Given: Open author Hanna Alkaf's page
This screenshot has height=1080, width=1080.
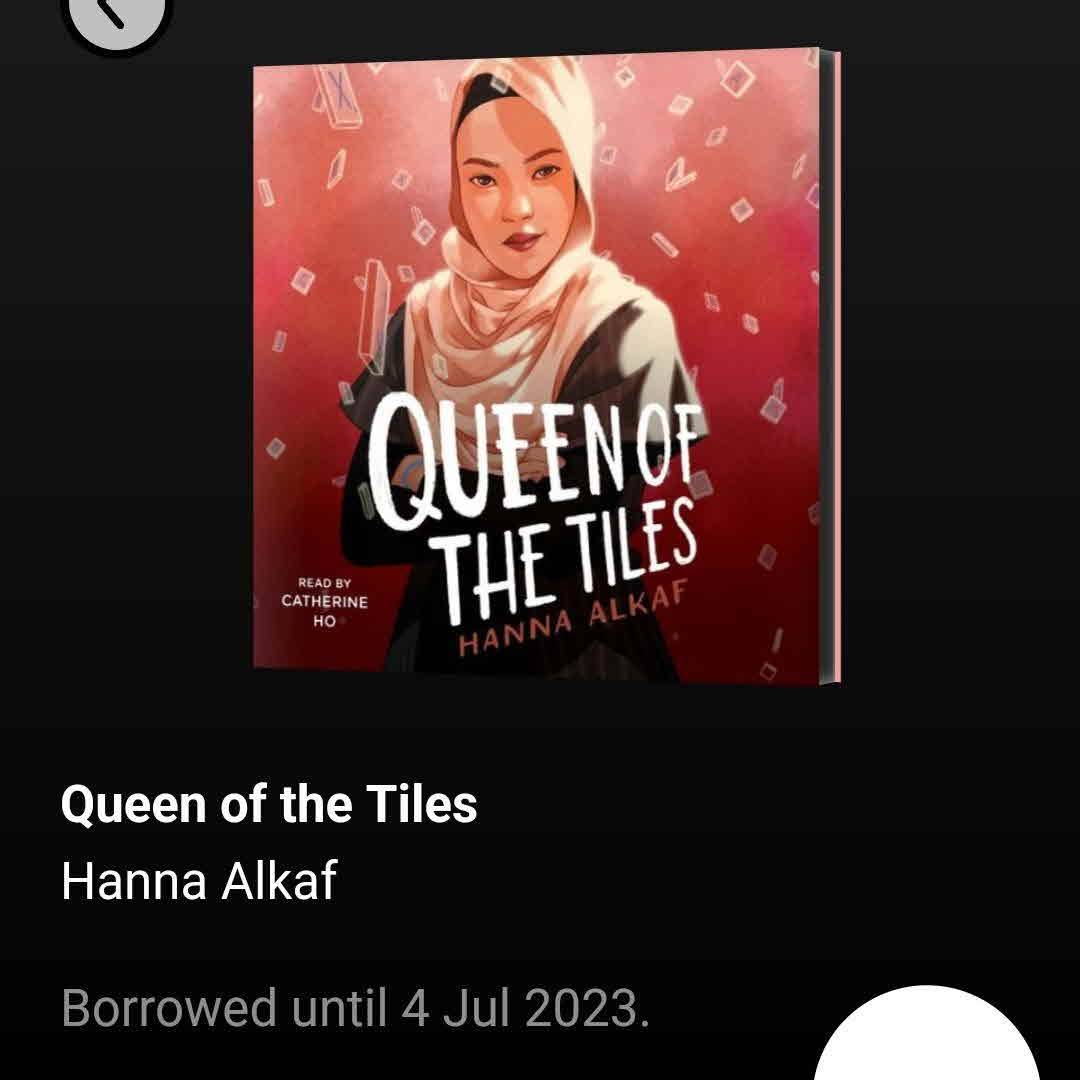Looking at the screenshot, I should tap(199, 880).
